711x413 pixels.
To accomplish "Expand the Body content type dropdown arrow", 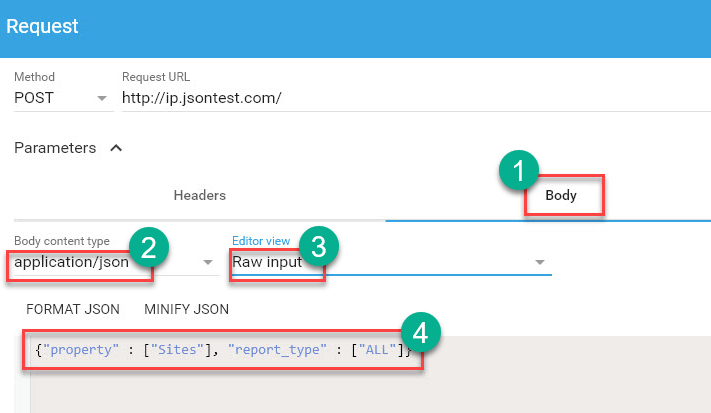I will pyautogui.click(x=209, y=262).
